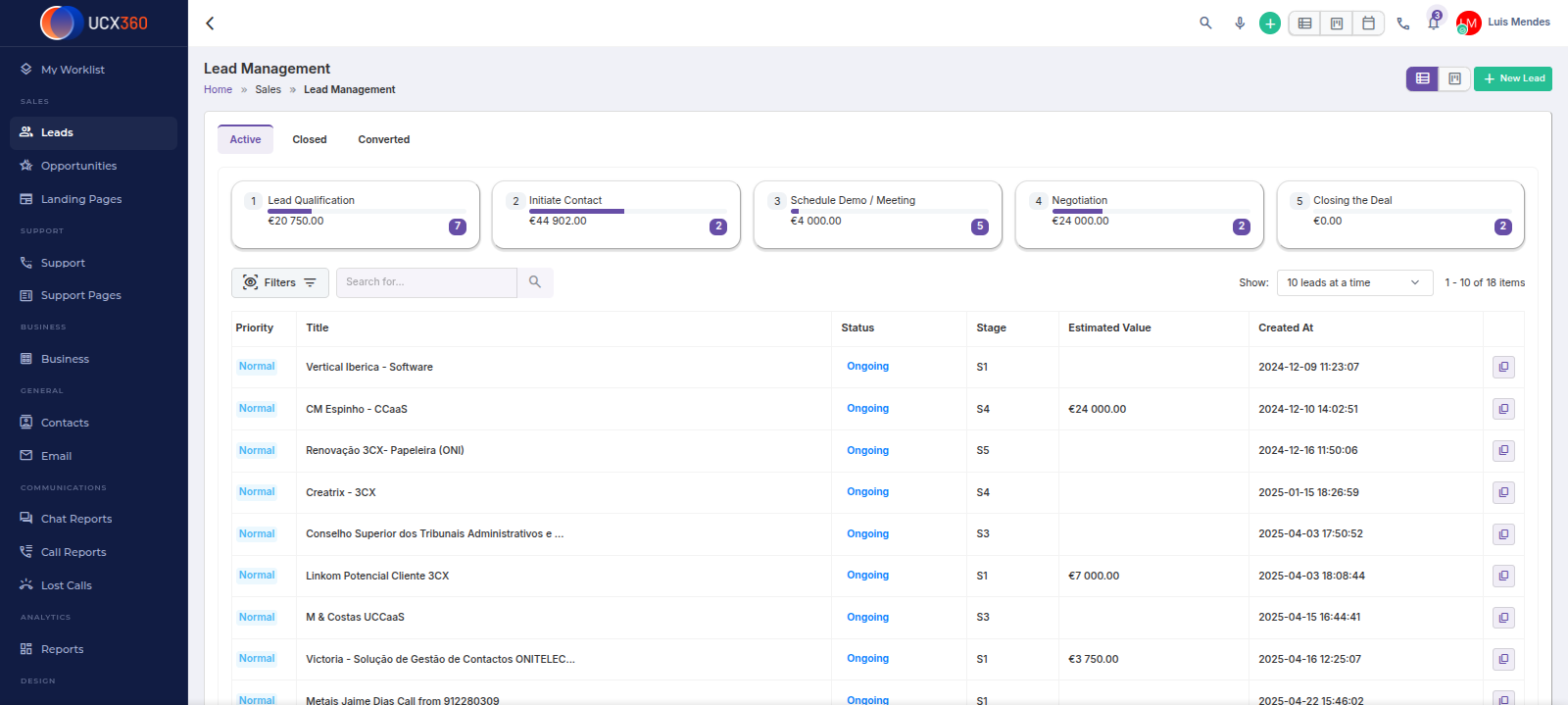Image resolution: width=1568 pixels, height=705 pixels.
Task: Go to Home breadcrumb link
Action: [218, 89]
